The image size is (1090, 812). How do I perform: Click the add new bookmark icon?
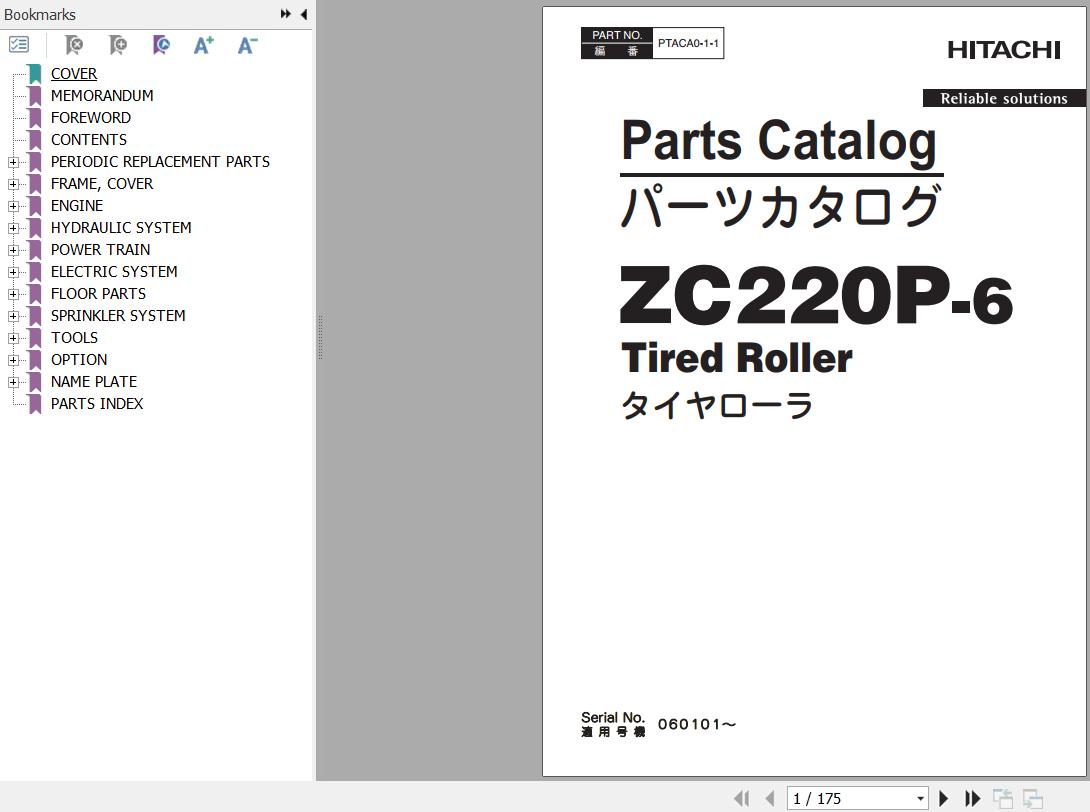pyautogui.click(x=117, y=45)
